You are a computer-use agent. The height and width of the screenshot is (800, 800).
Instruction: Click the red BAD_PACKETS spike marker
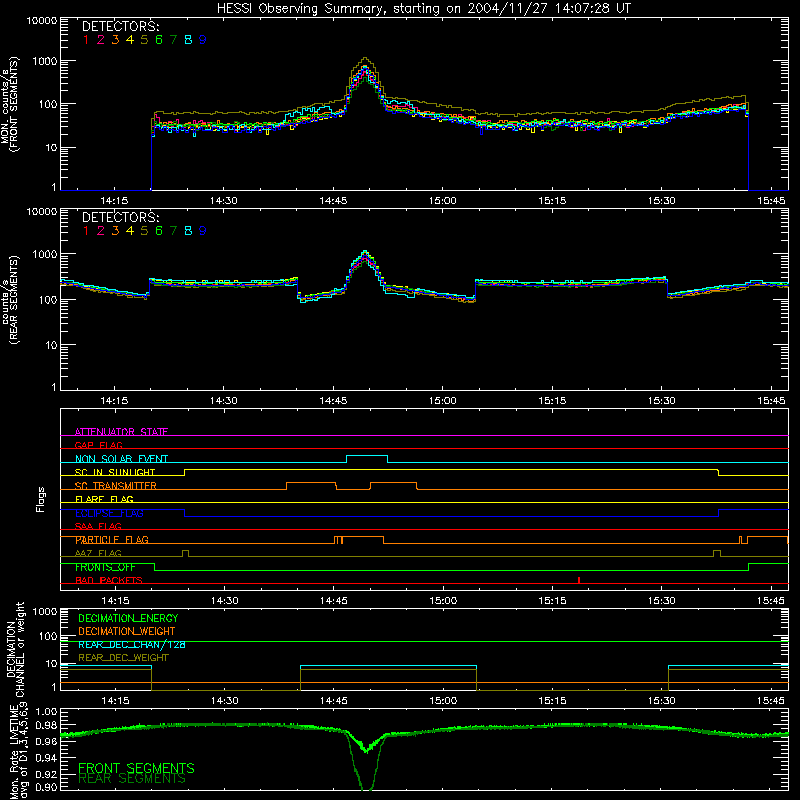(579, 580)
